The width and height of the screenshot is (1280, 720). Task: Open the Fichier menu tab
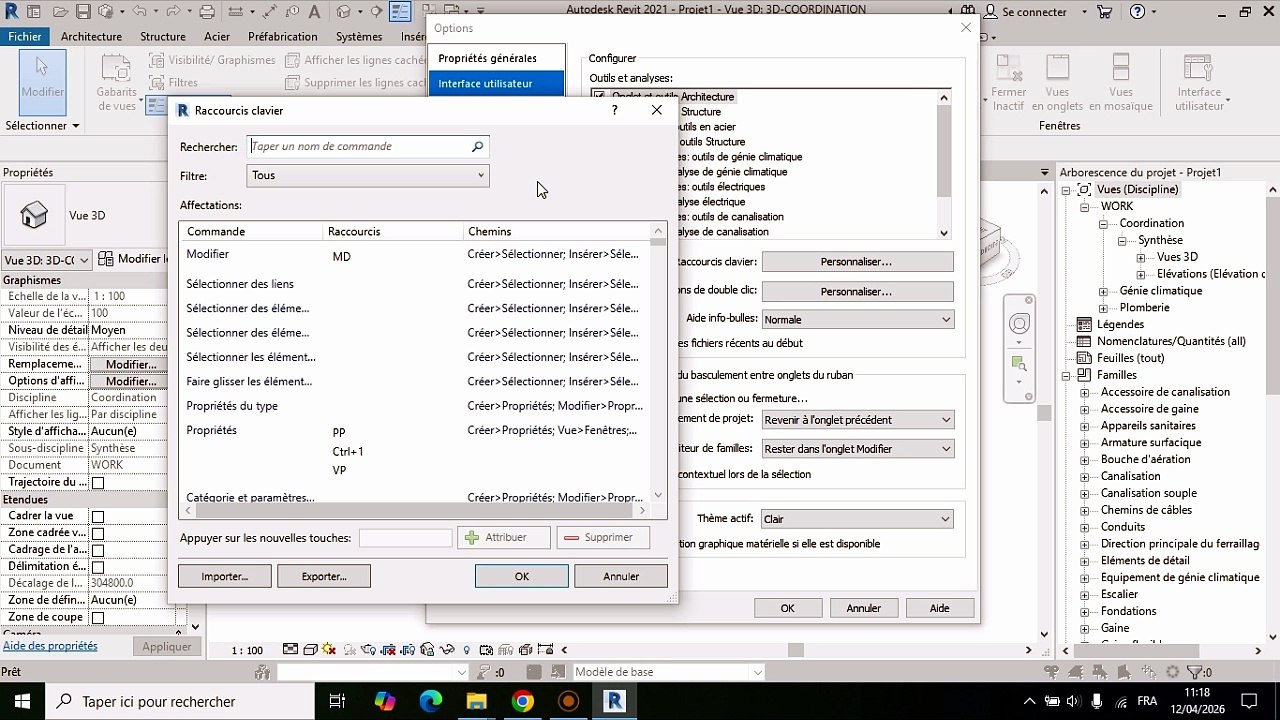coord(25,37)
